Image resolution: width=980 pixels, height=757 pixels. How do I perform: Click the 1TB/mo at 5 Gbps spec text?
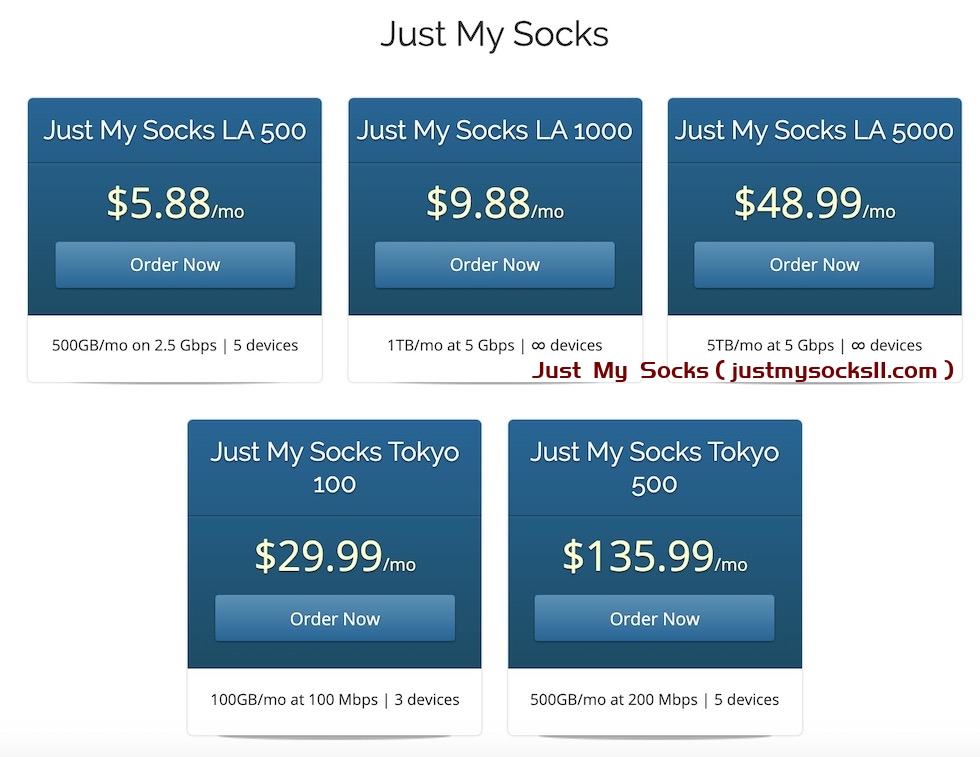click(x=494, y=345)
